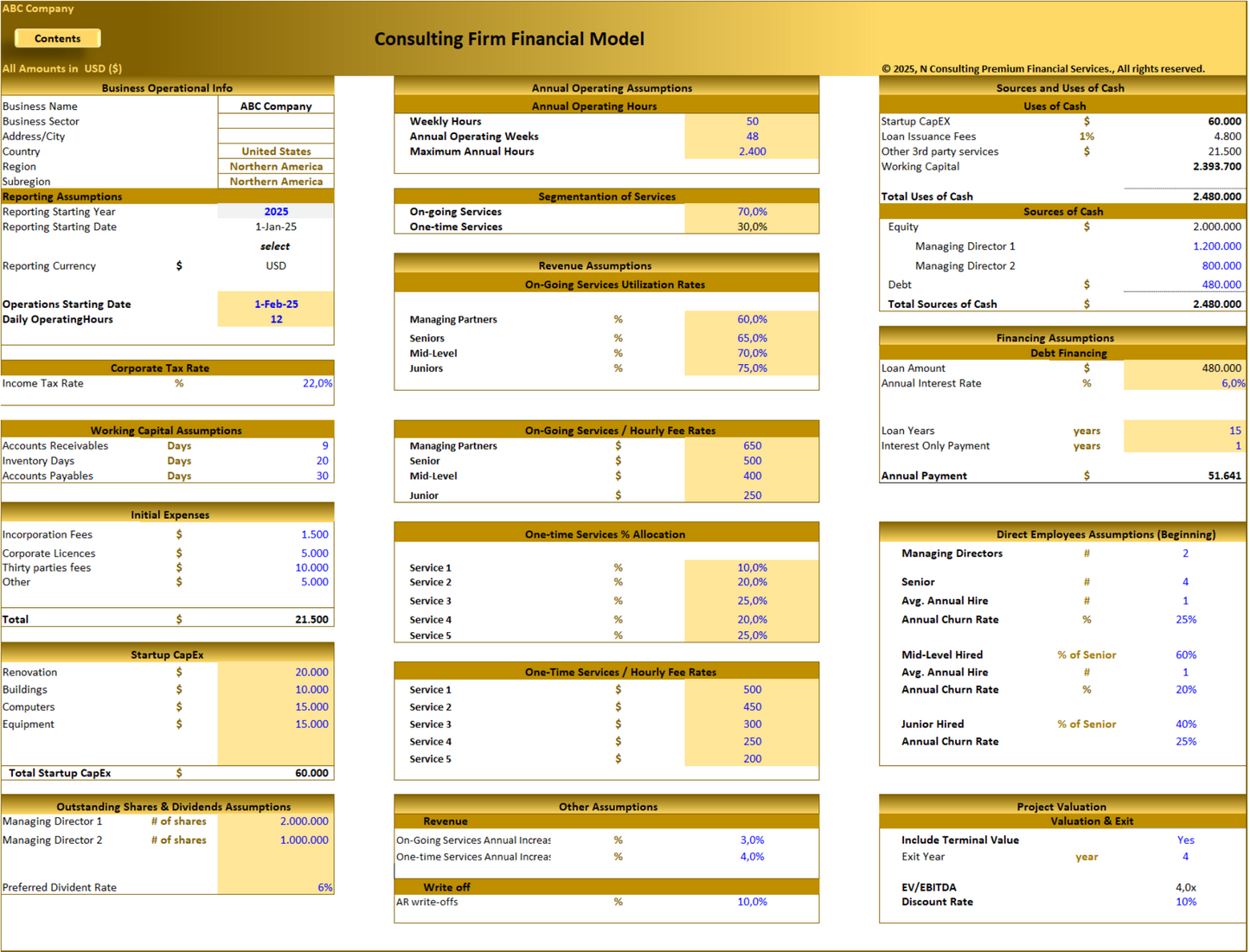The height and width of the screenshot is (952, 1250).
Task: Select Service 1 allocation 10,0%
Action: 752,568
